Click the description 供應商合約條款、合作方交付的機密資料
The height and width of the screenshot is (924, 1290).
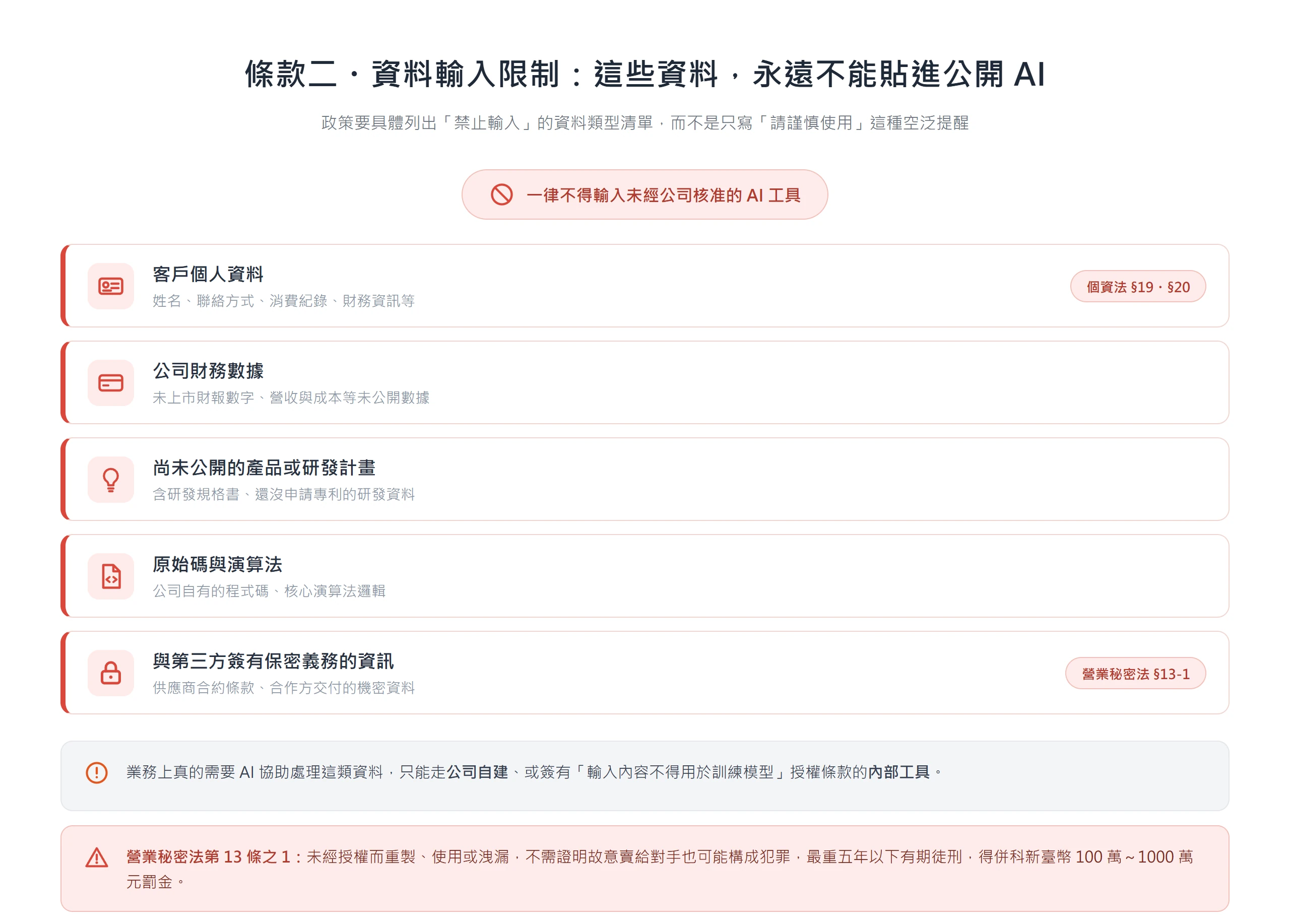point(283,687)
